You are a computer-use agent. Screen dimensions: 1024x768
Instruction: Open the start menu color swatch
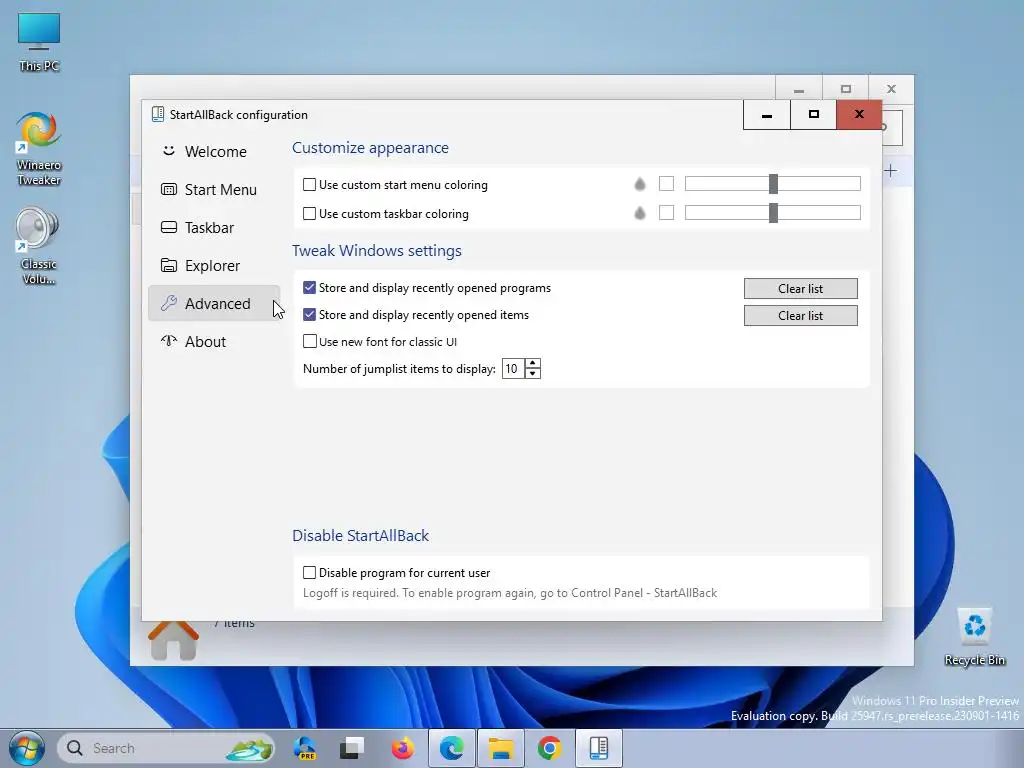[666, 184]
